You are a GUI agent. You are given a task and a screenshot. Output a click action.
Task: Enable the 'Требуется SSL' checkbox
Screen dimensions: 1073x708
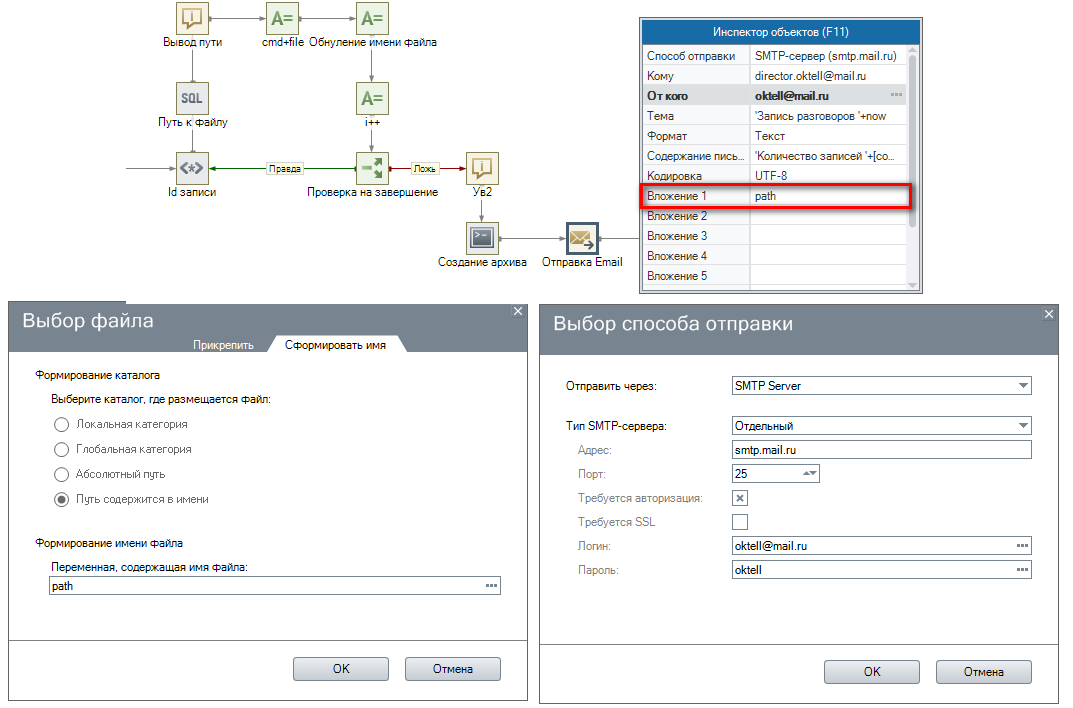click(740, 522)
